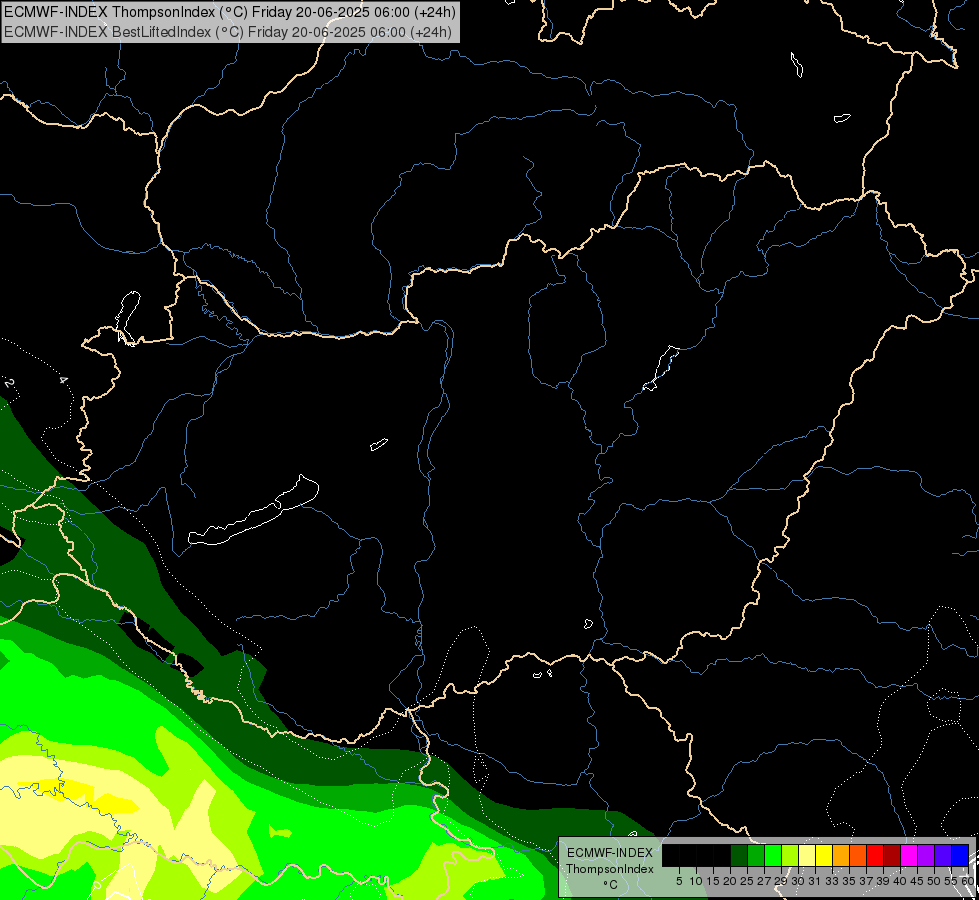Click the ThompsonIndex title line at top
This screenshot has height=900, width=979.
coord(230,11)
